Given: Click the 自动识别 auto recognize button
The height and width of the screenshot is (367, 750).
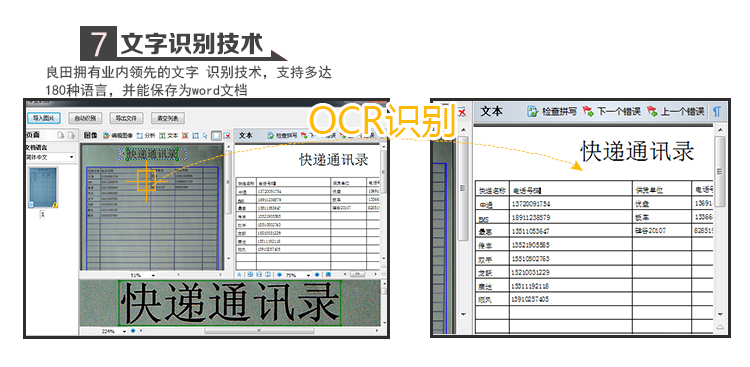Looking at the screenshot, I should 85,118.
